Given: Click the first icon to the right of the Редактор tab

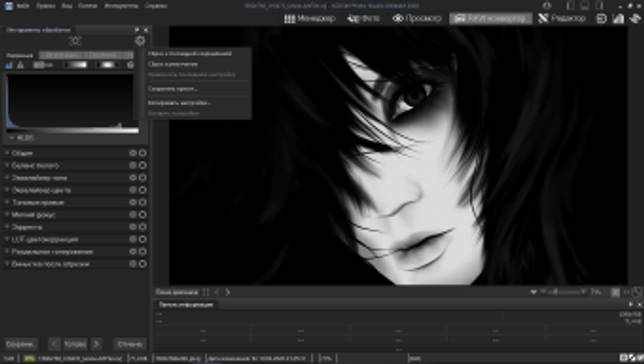Looking at the screenshot, I should 602,18.
